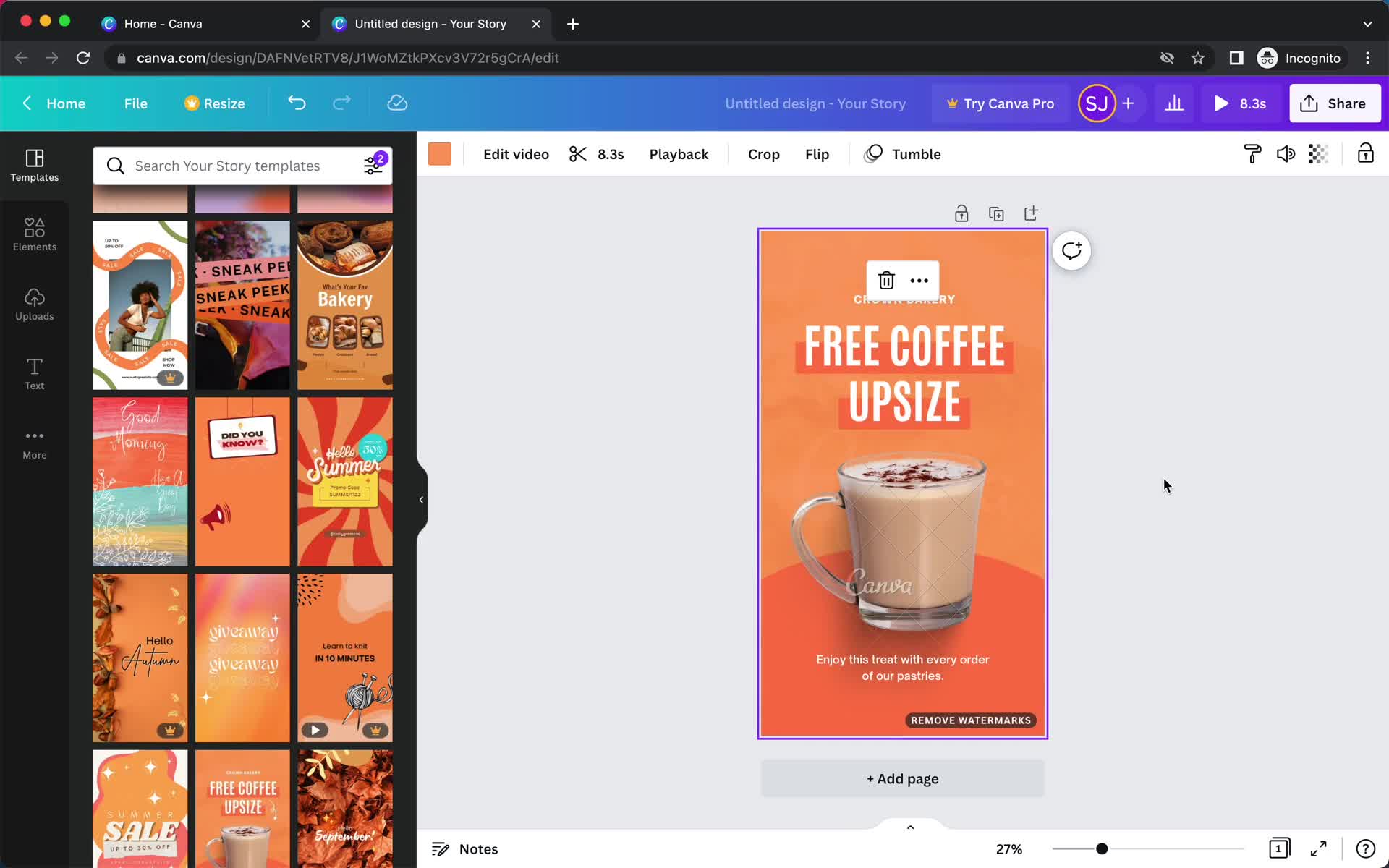
Task: Open the Notes panel
Action: (464, 849)
